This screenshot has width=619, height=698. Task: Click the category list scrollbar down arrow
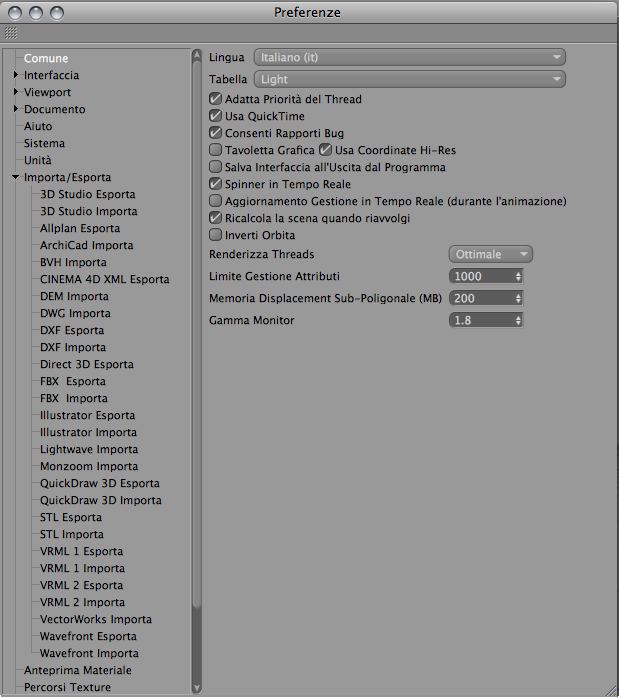coord(197,689)
